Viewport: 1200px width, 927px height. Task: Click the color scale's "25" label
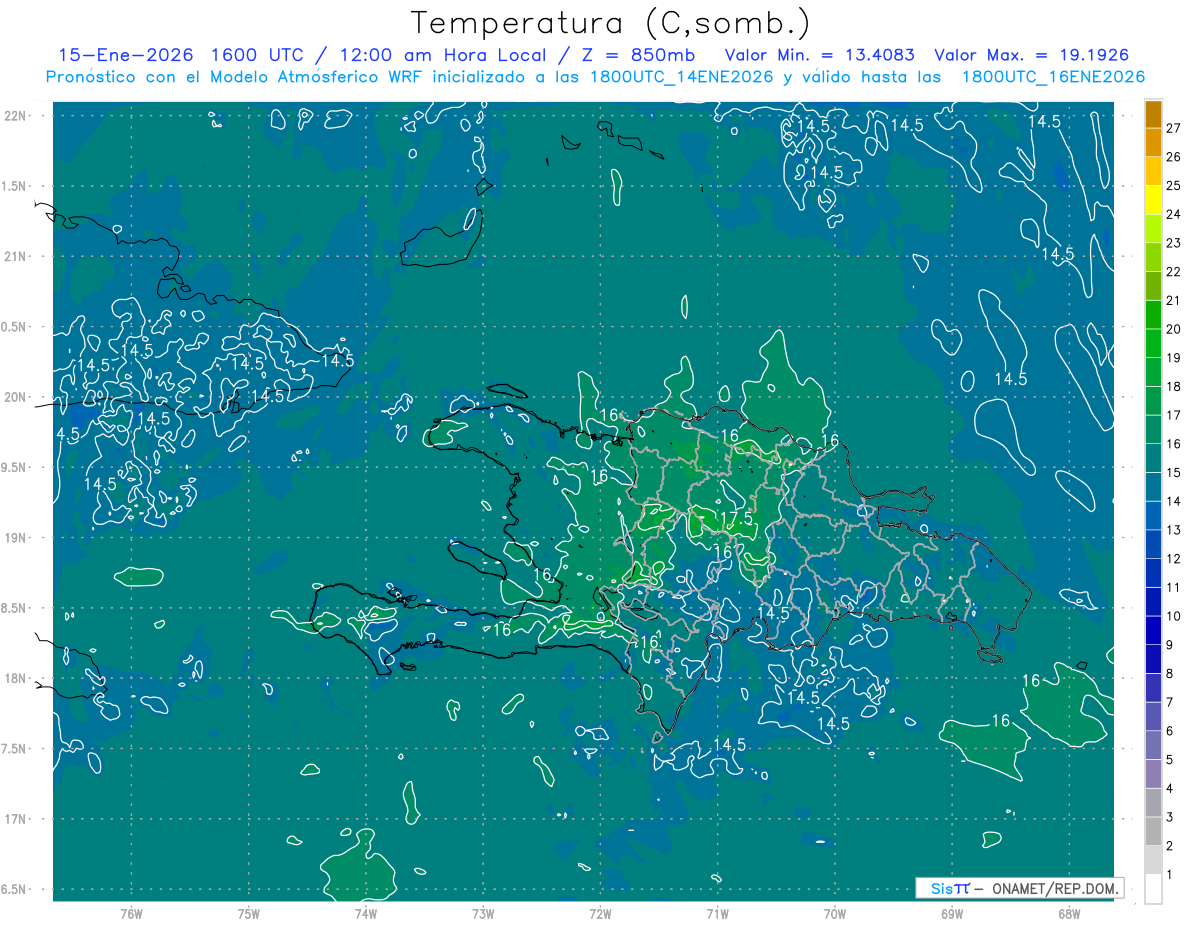[x=1175, y=186]
